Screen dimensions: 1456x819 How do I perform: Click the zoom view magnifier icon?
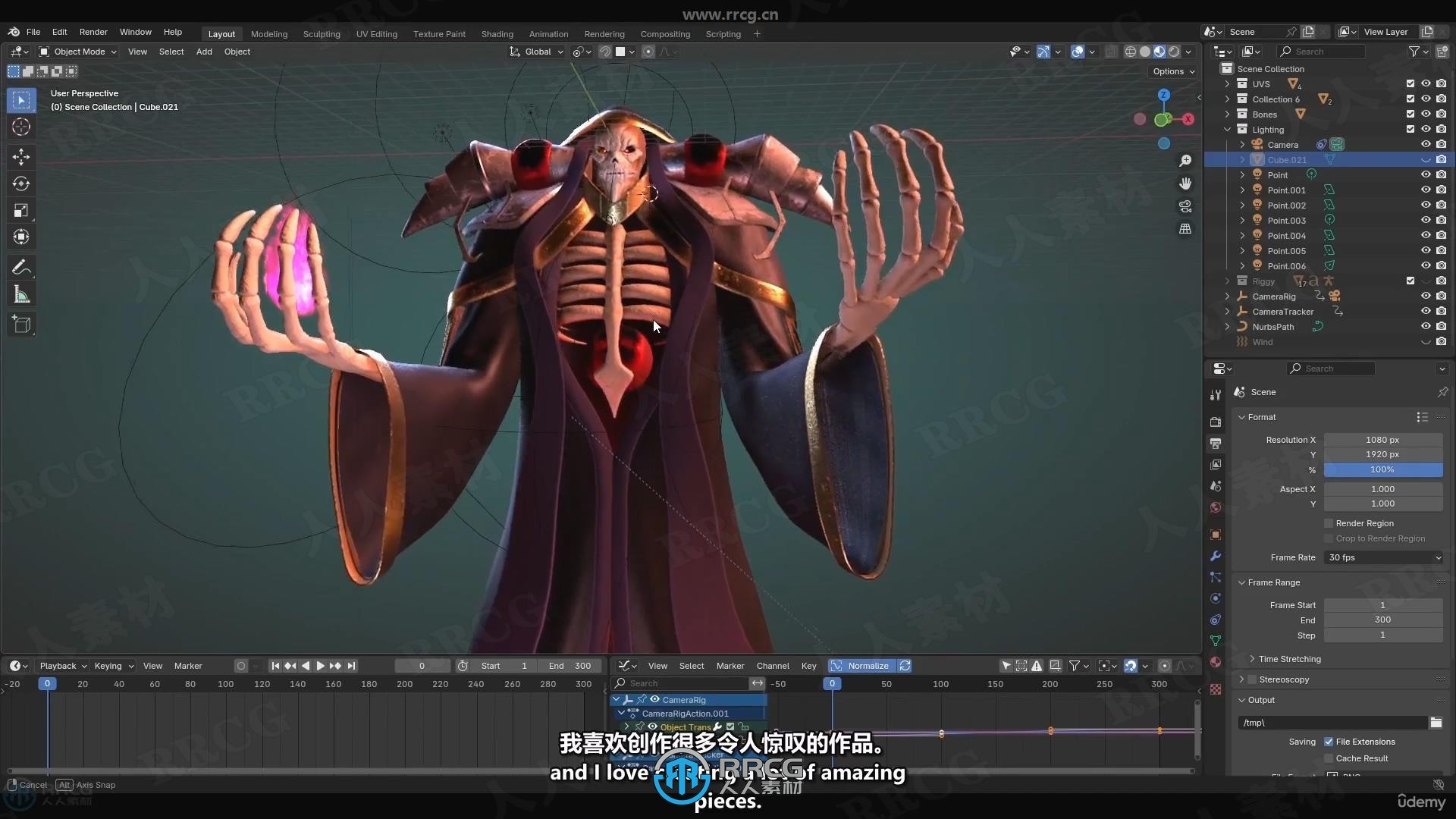(x=1185, y=161)
